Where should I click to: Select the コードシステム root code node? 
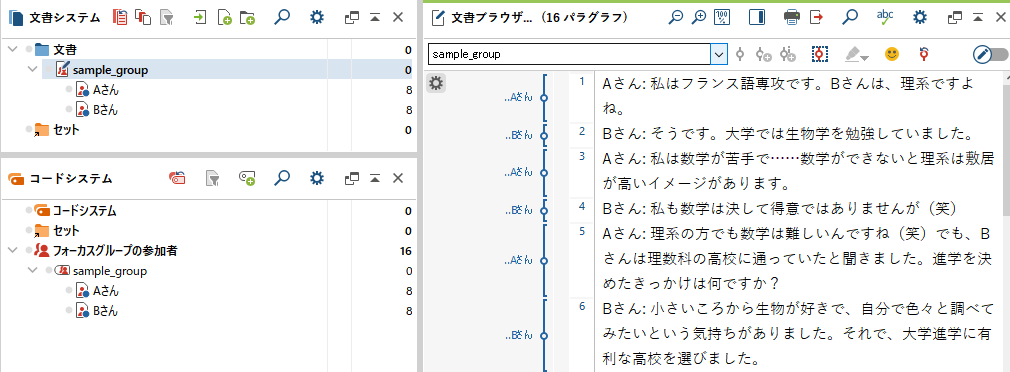[x=84, y=210]
